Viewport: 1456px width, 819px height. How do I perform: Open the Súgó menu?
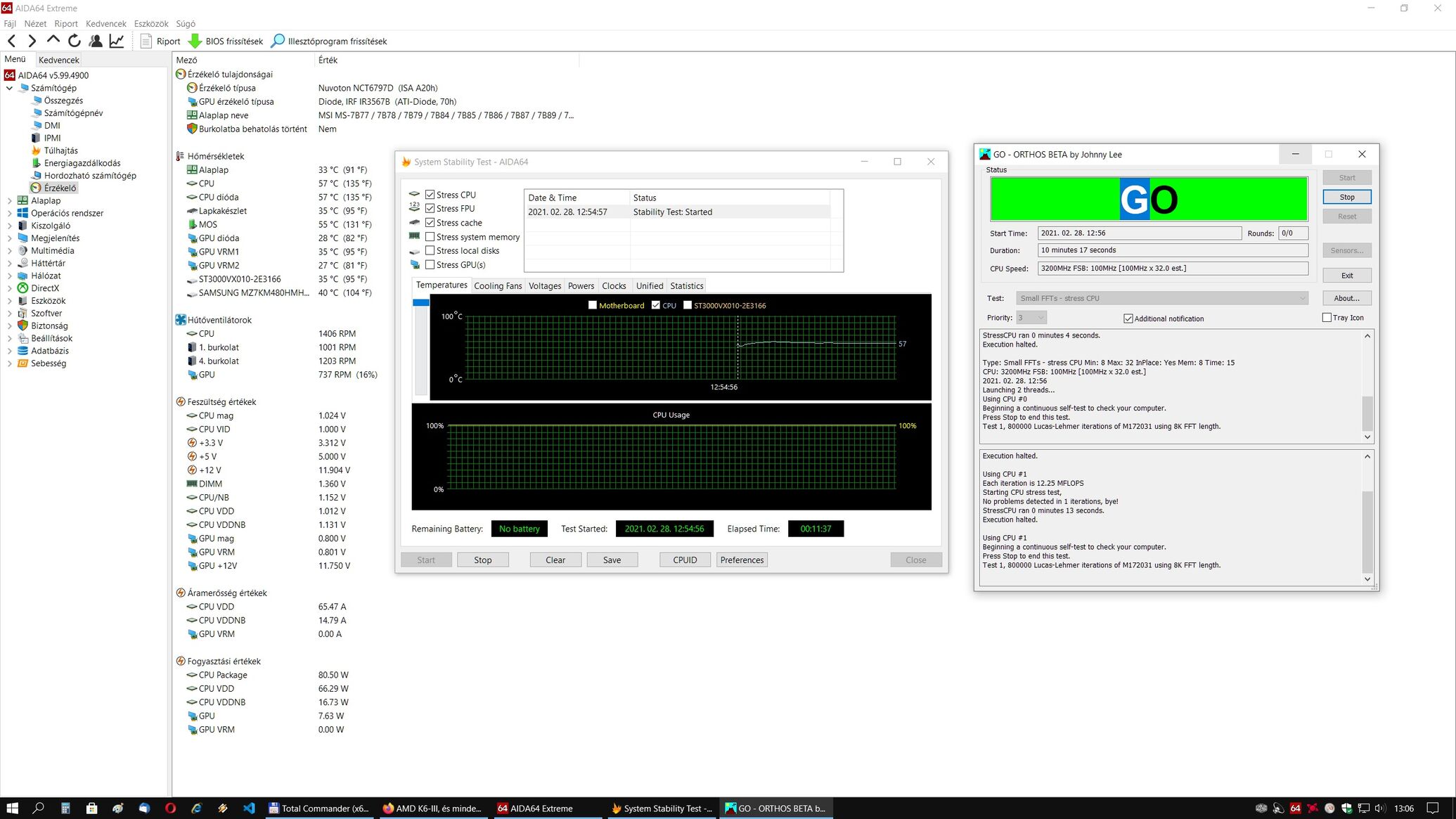pyautogui.click(x=186, y=23)
